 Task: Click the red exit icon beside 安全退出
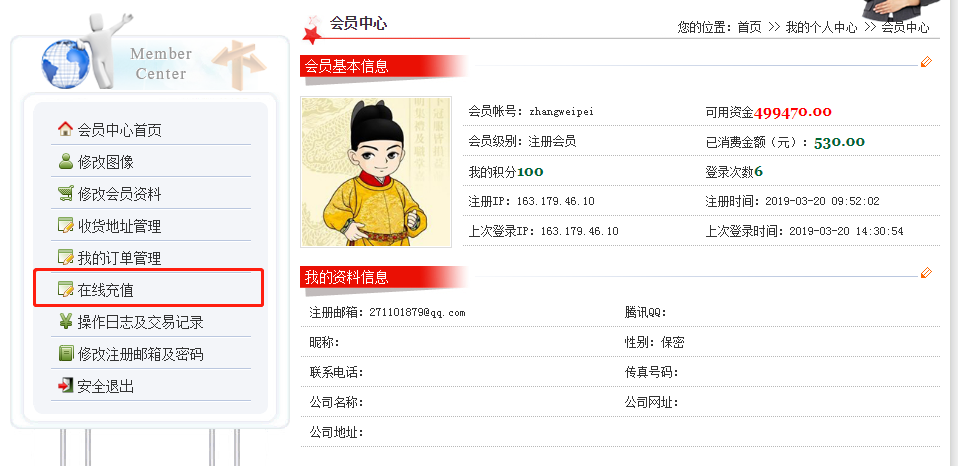[65, 385]
